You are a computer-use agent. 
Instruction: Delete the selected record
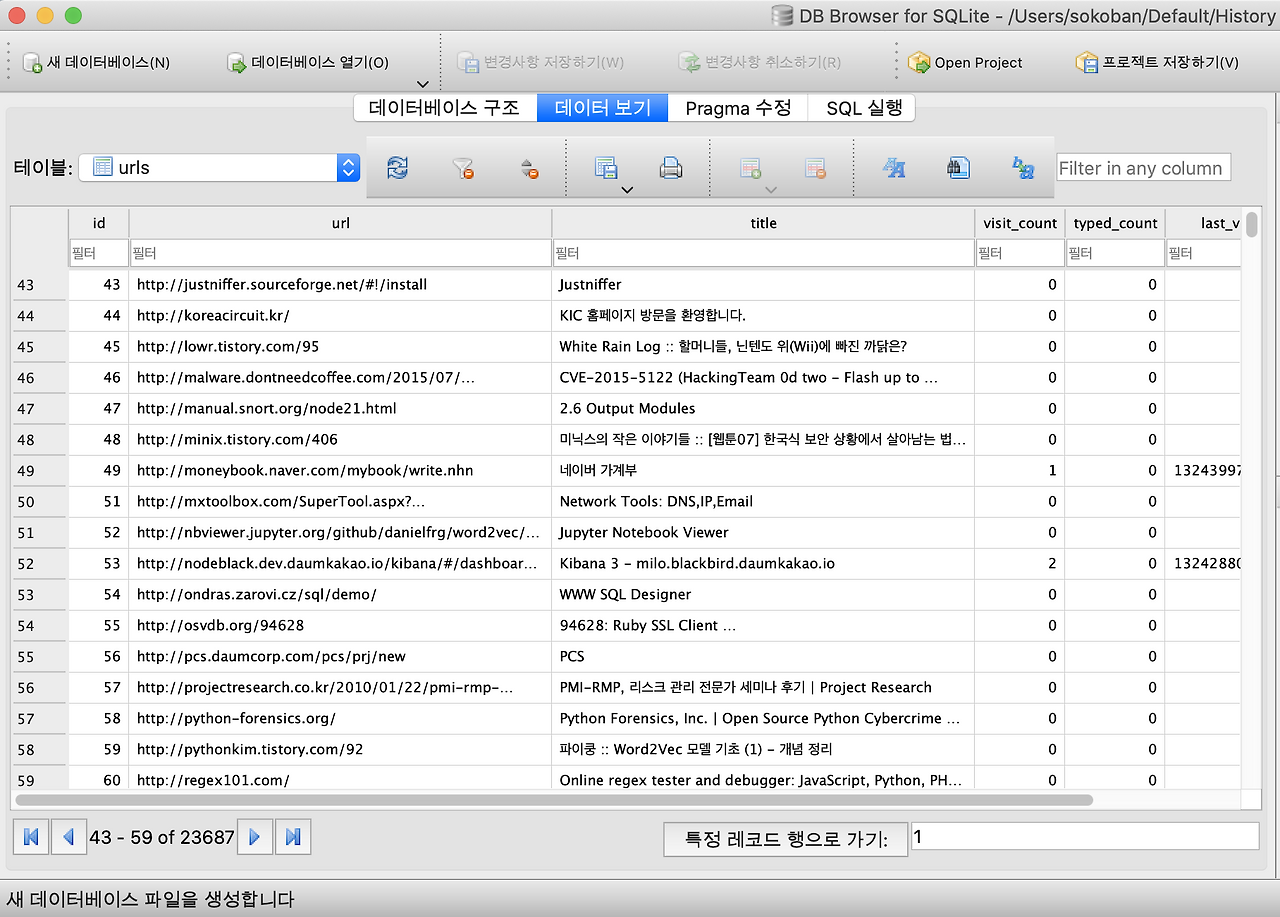point(815,168)
